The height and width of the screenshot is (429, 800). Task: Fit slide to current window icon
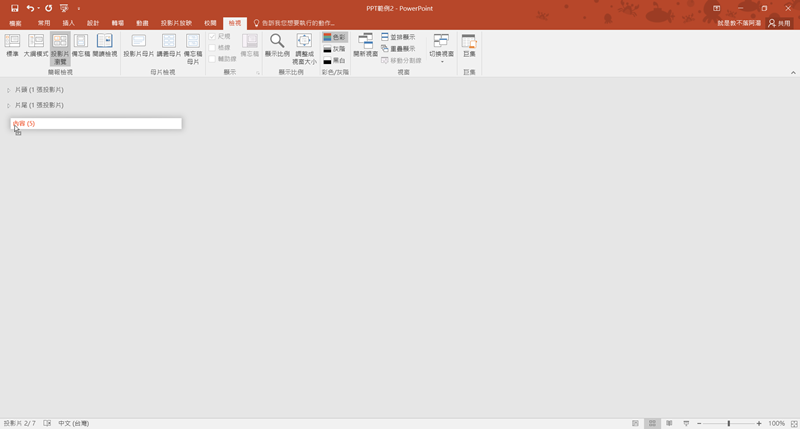(794, 424)
